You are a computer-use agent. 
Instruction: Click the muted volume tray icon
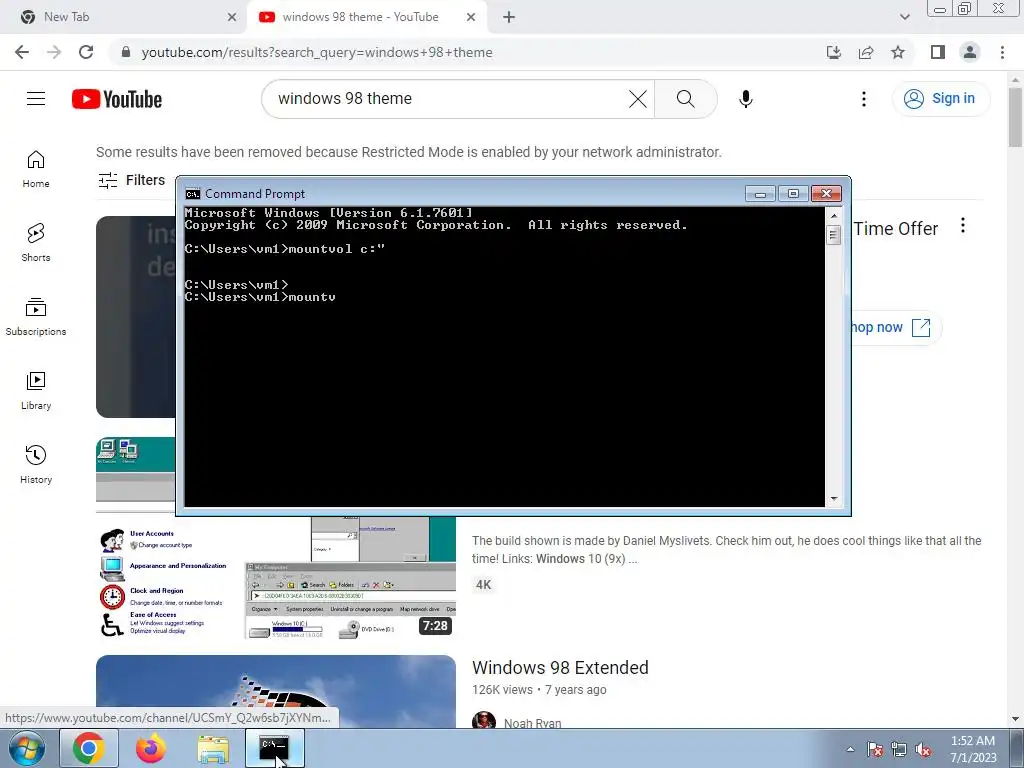[x=923, y=749]
